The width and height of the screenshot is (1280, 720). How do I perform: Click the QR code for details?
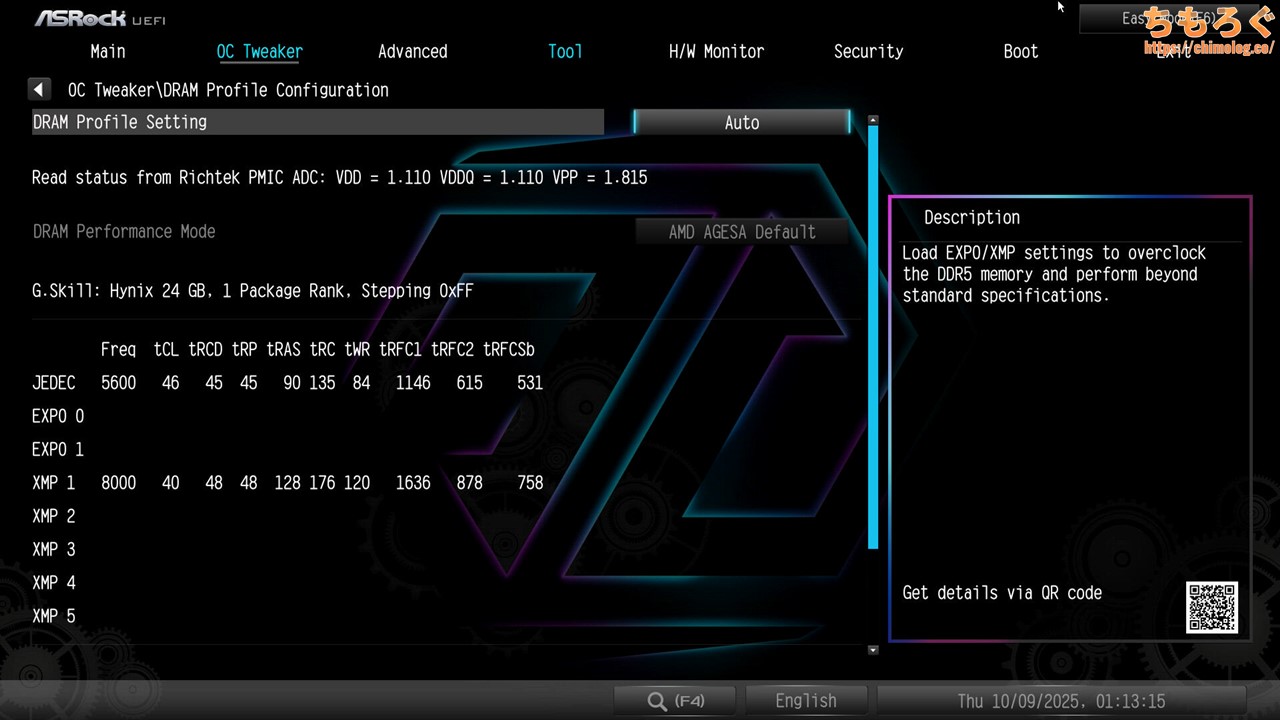(x=1212, y=607)
